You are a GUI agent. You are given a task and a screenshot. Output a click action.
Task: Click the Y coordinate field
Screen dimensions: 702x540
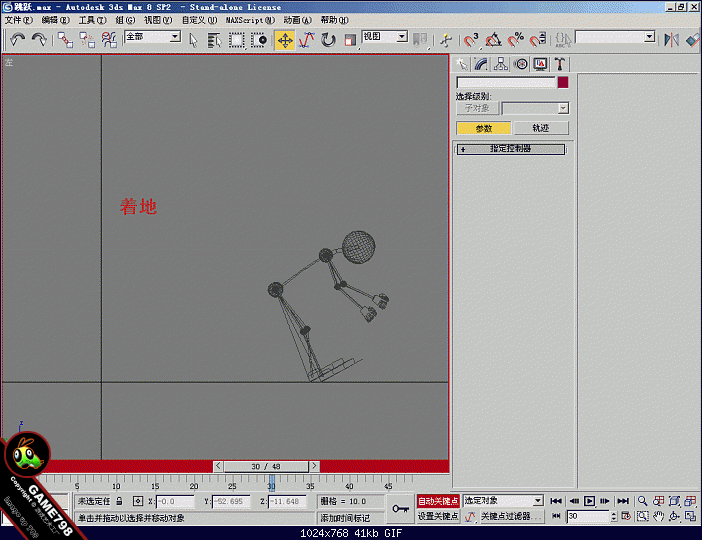(231, 501)
